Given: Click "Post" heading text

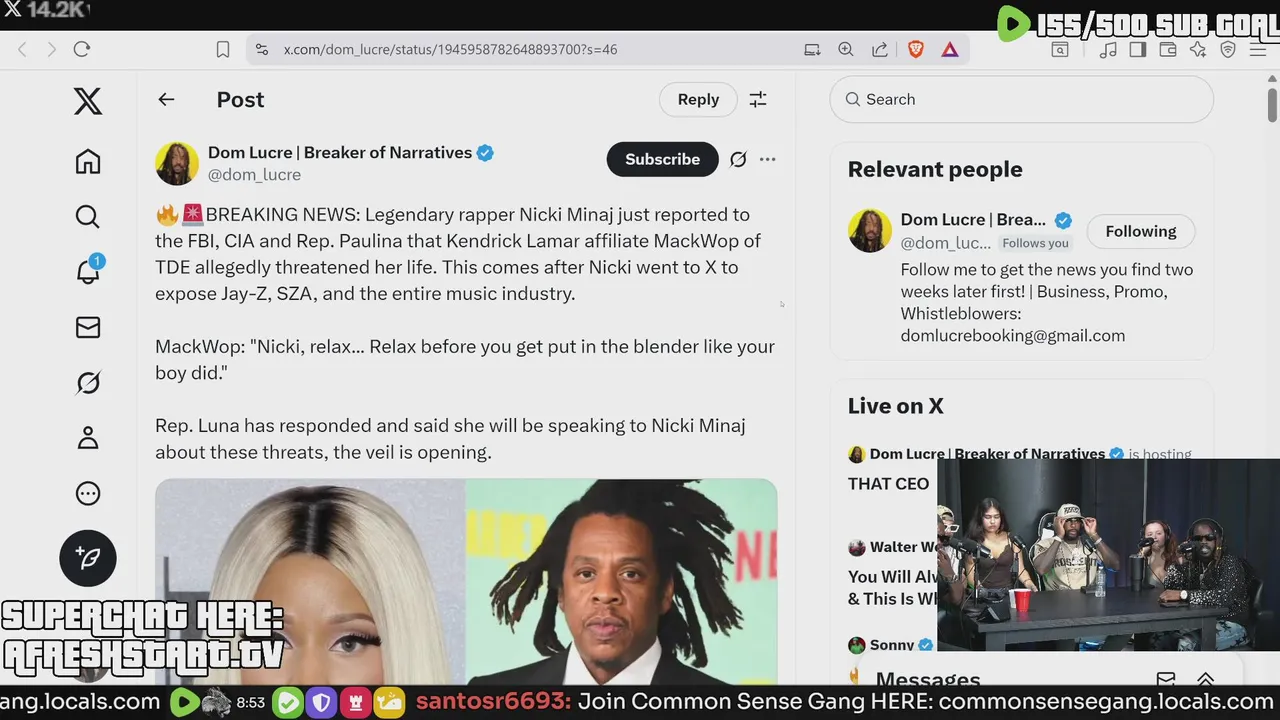Looking at the screenshot, I should pos(240,99).
